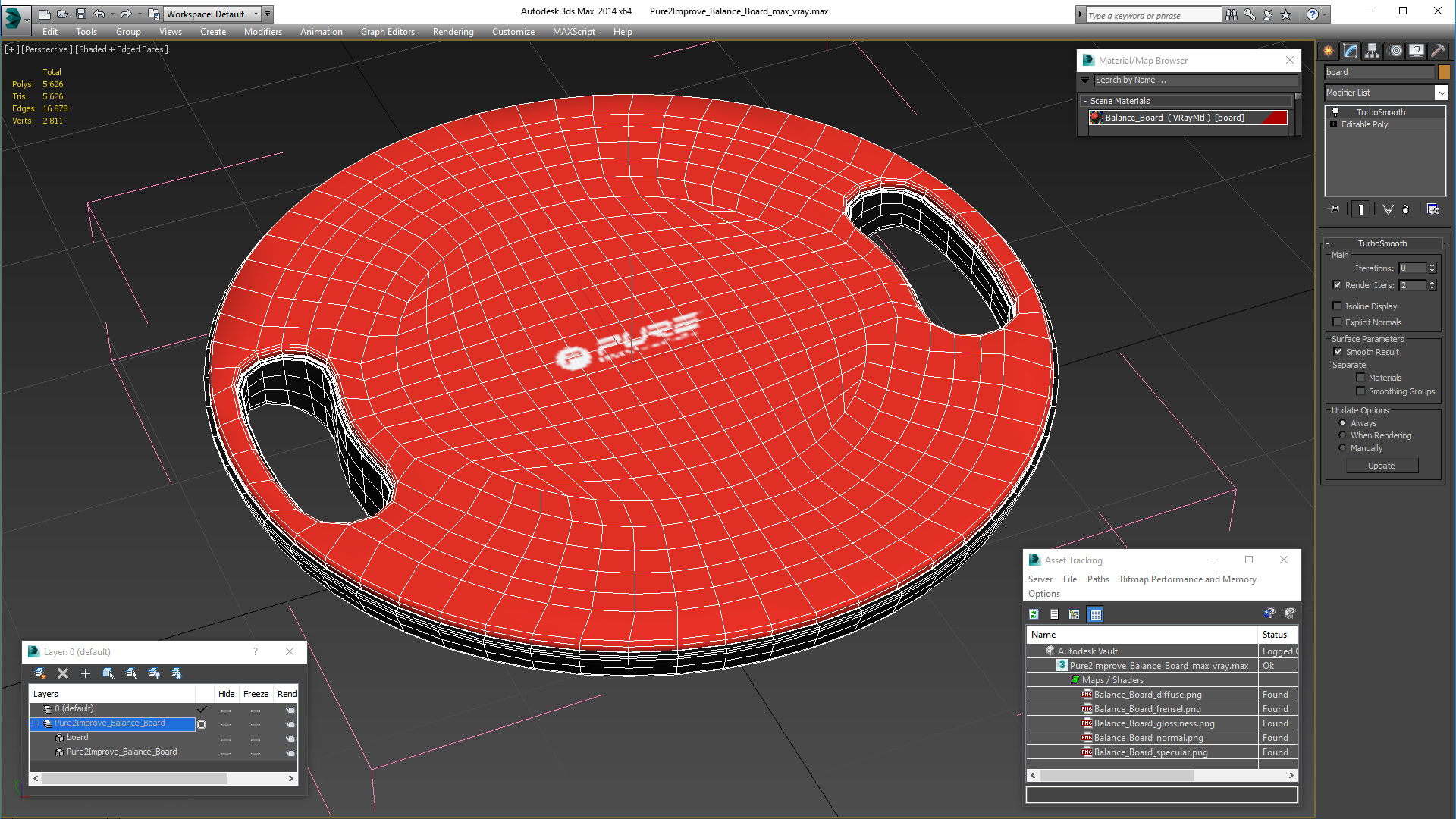
Task: Click Shaded + Edged Faces viewport label
Action: (121, 49)
